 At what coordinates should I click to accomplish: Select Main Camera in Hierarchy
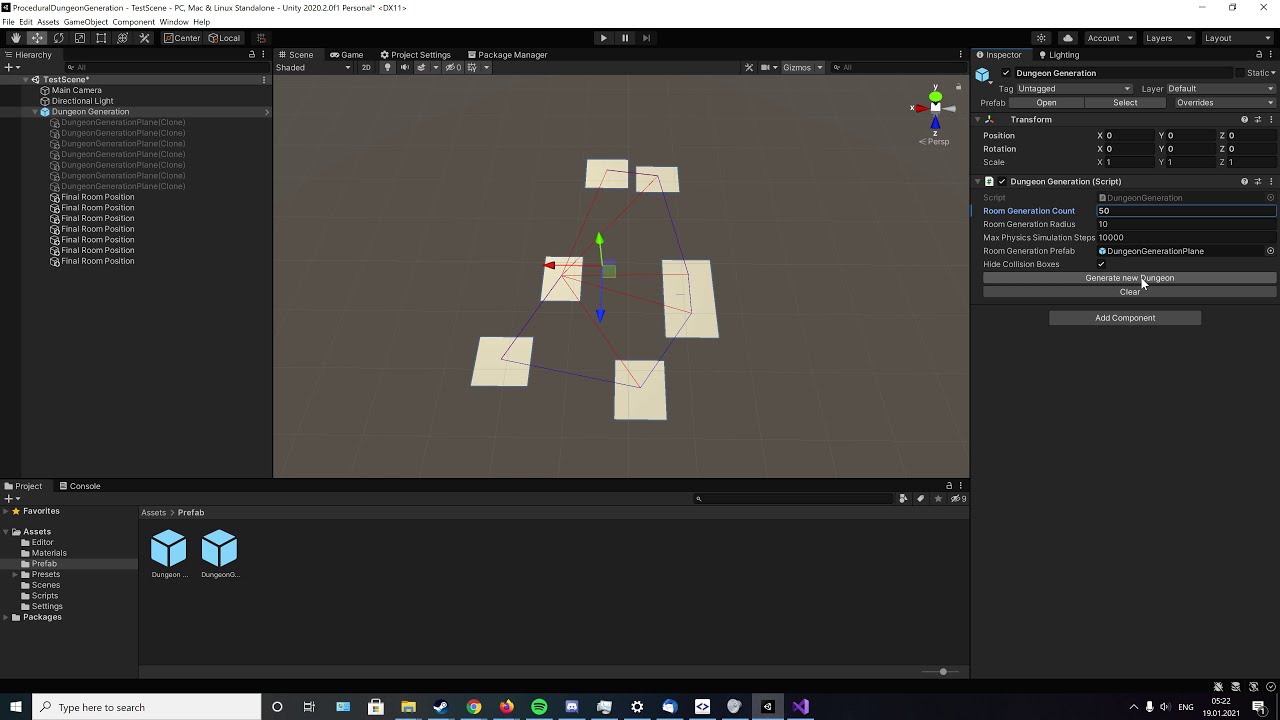(76, 90)
